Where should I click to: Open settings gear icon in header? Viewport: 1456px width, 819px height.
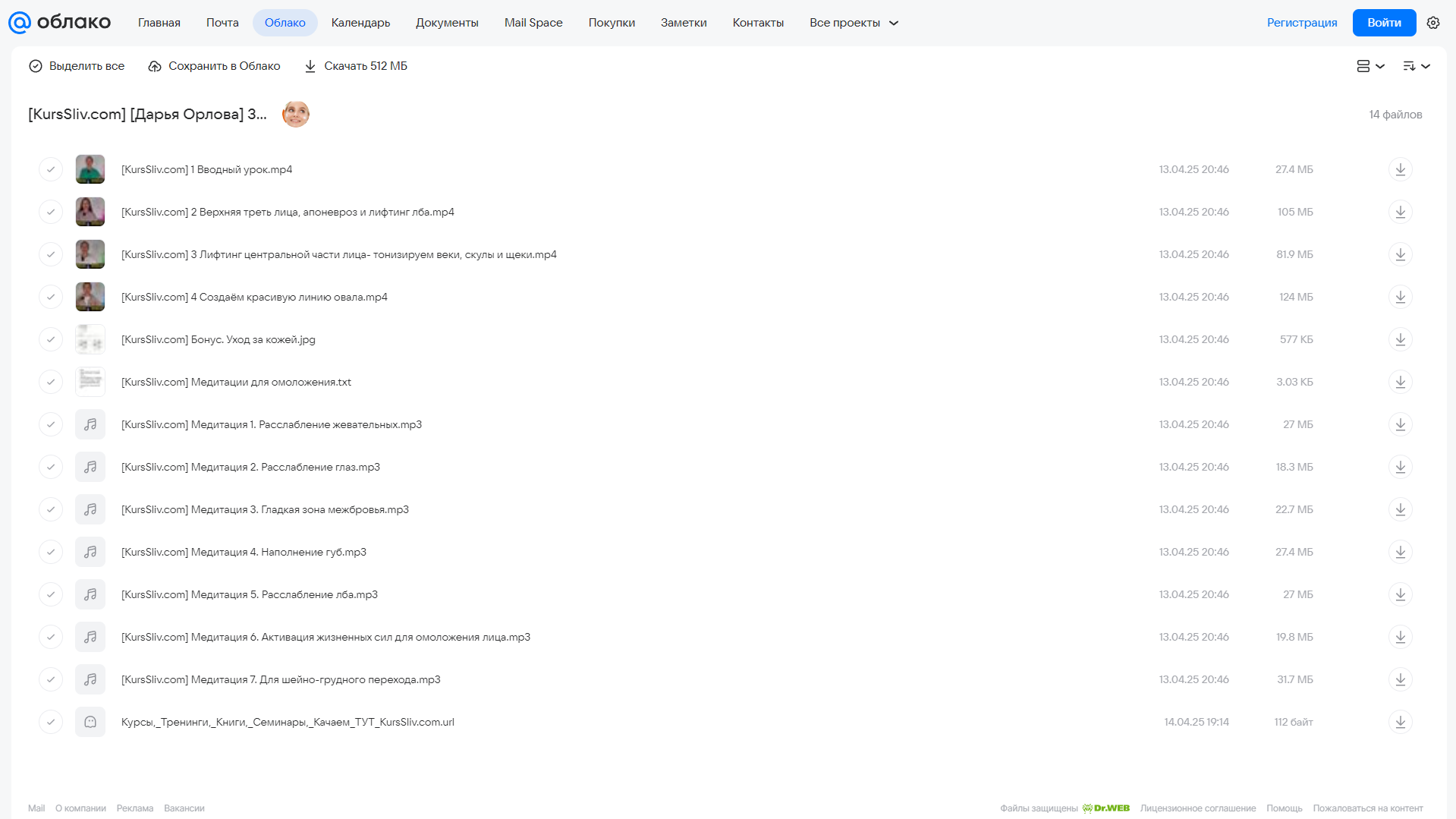pos(1433,23)
